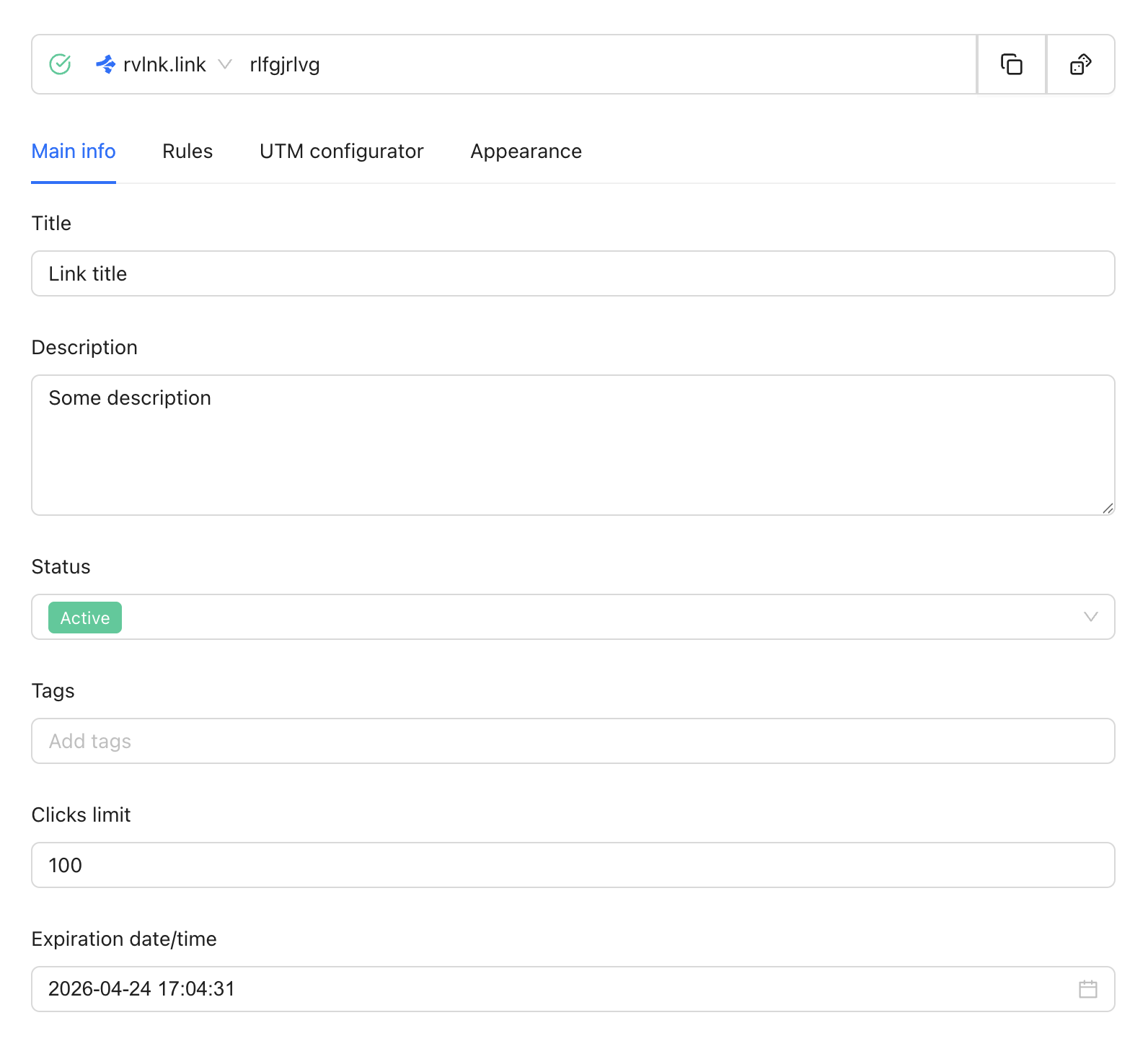Switch to the Appearance tab
1148x1054 pixels.
[x=526, y=151]
